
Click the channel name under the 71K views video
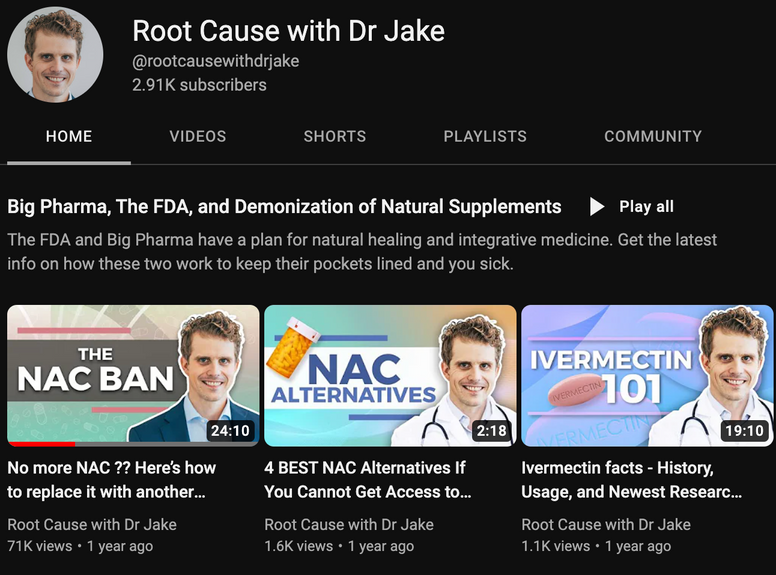coord(92,524)
